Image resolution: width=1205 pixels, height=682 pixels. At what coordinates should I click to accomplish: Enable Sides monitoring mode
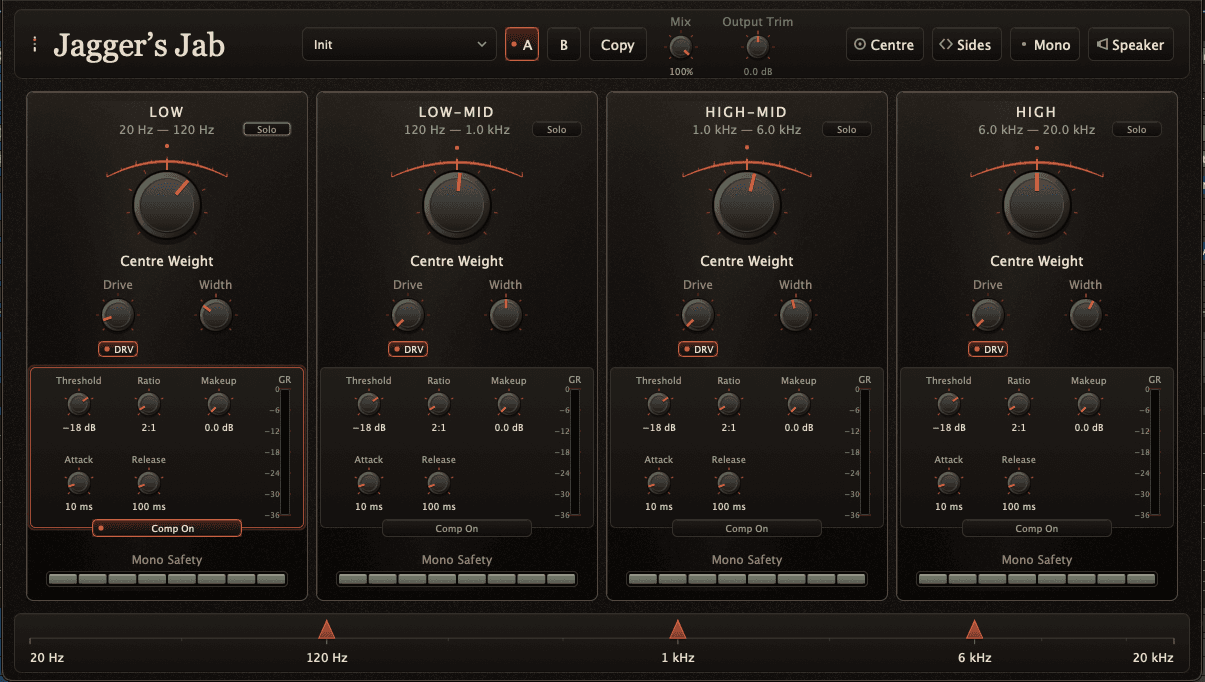967,45
